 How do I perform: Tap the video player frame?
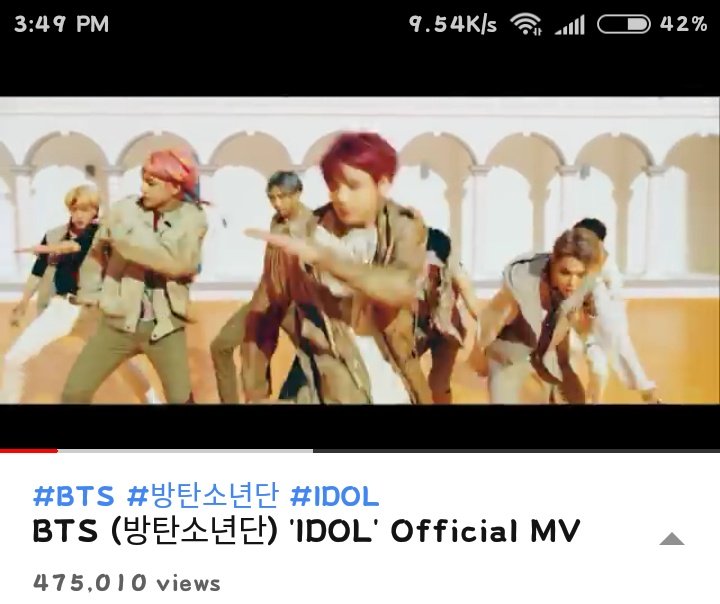pos(360,250)
